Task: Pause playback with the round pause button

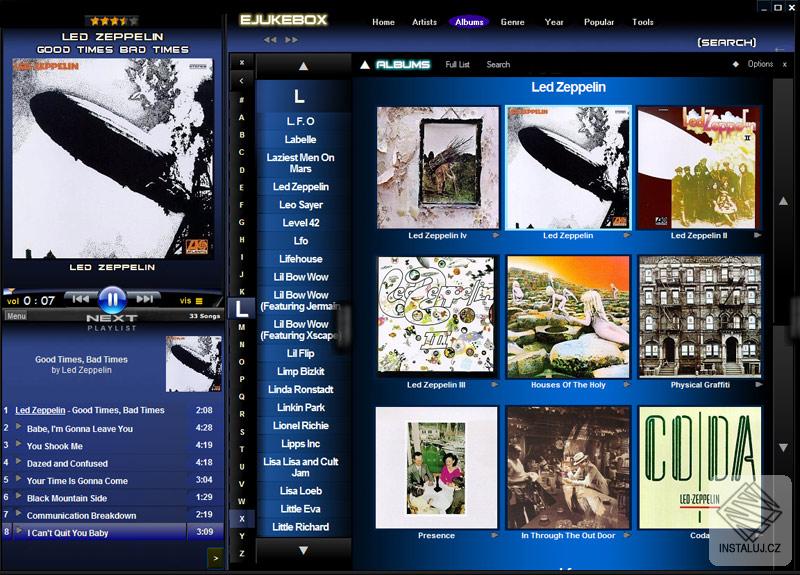Action: click(x=112, y=299)
